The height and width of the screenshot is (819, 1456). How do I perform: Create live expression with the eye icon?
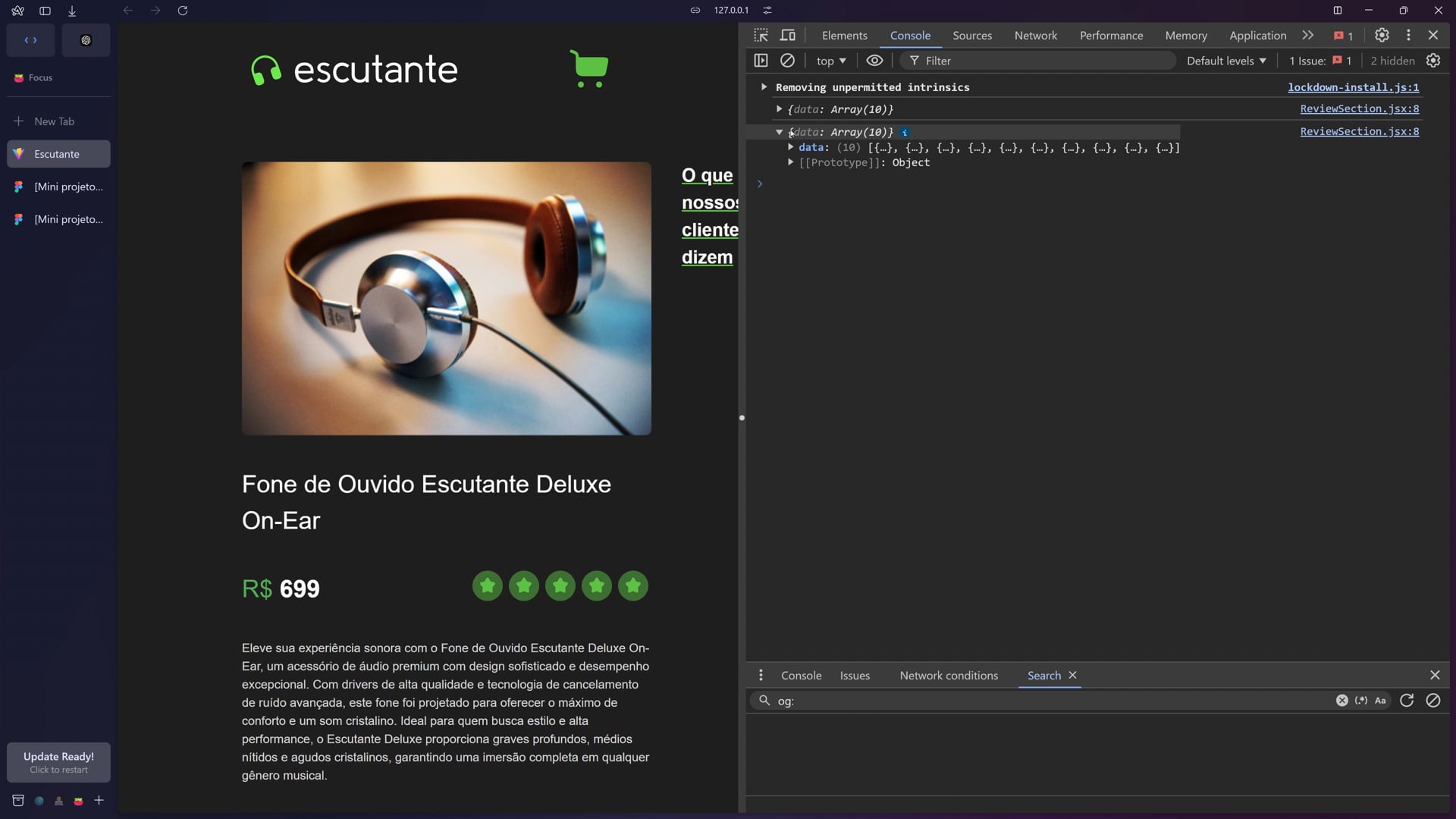pyautogui.click(x=874, y=61)
